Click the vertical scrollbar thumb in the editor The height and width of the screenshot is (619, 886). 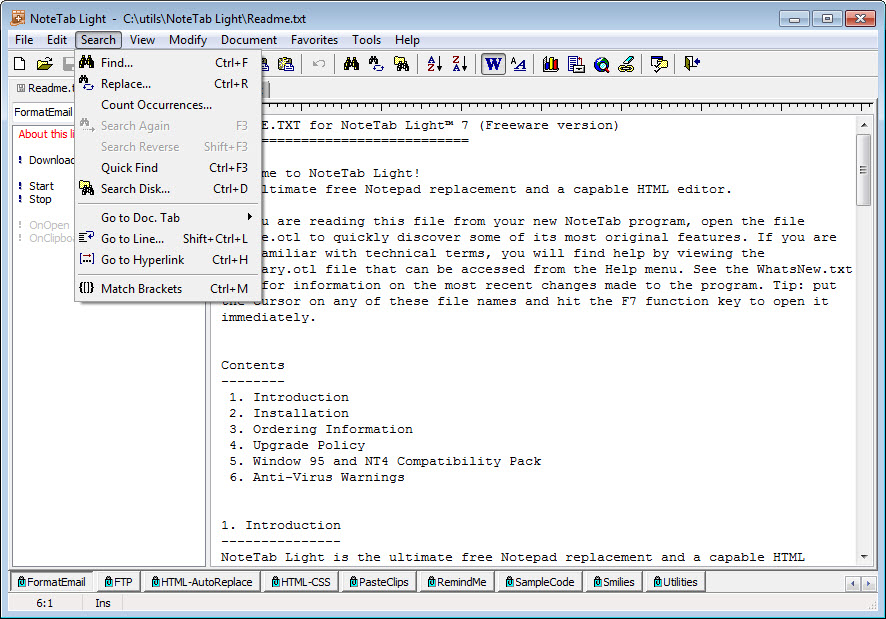[x=864, y=170]
